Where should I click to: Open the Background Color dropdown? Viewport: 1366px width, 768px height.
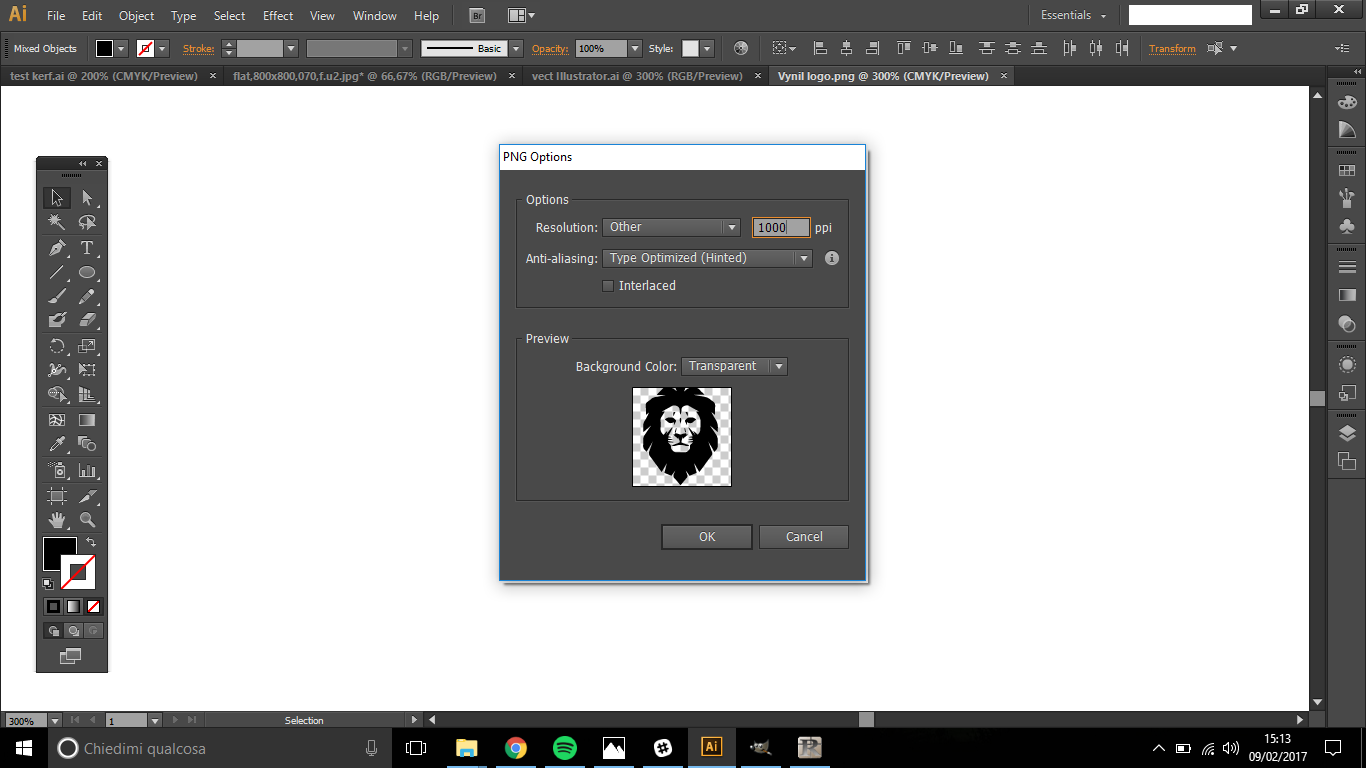(734, 366)
